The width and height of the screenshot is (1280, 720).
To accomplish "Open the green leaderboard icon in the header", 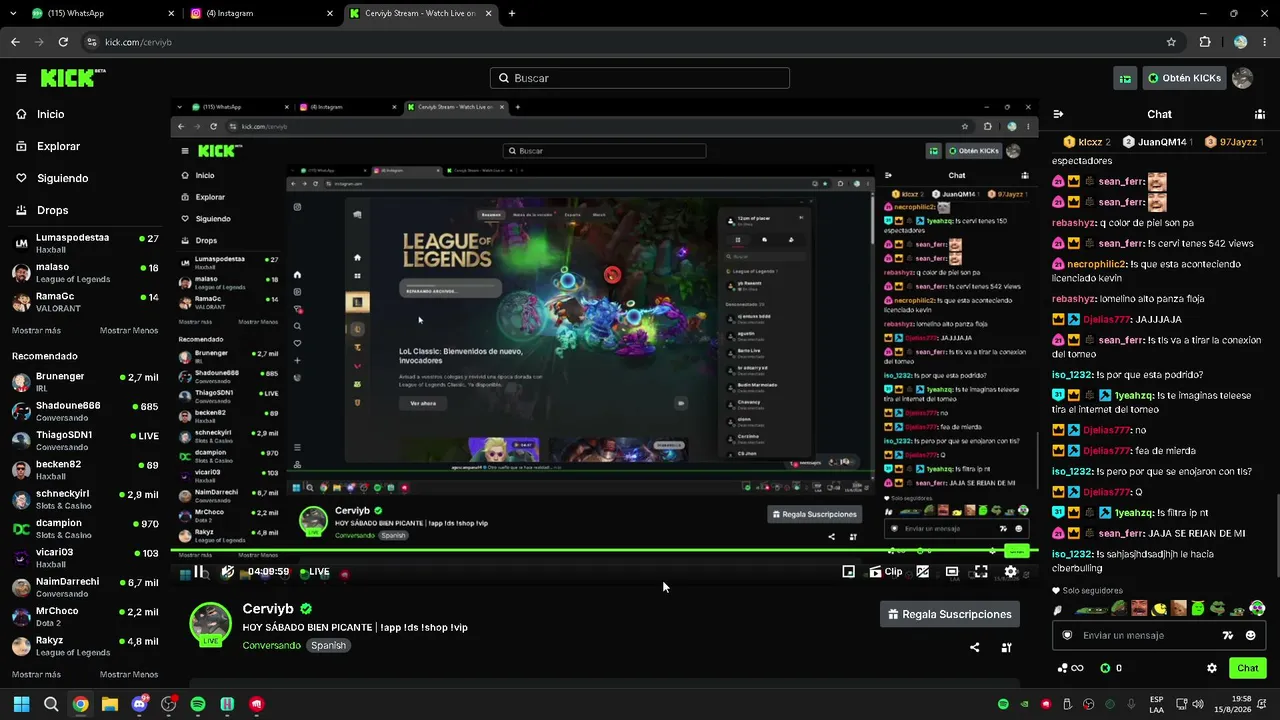I will (1126, 78).
